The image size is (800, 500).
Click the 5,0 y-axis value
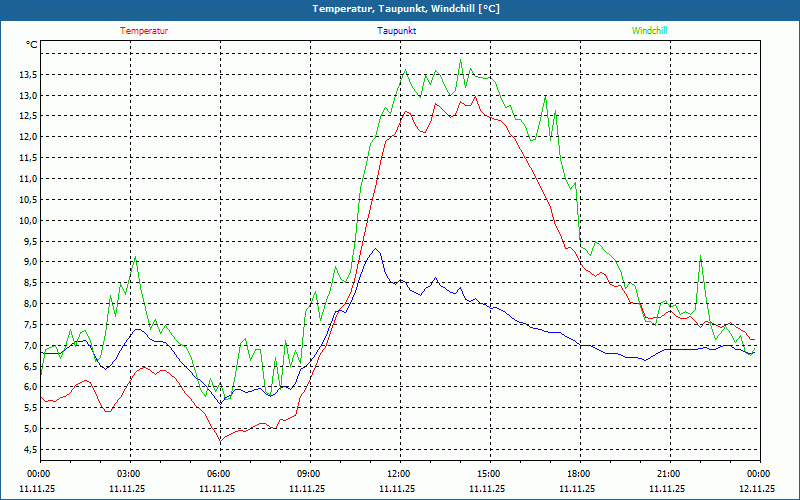pos(30,429)
